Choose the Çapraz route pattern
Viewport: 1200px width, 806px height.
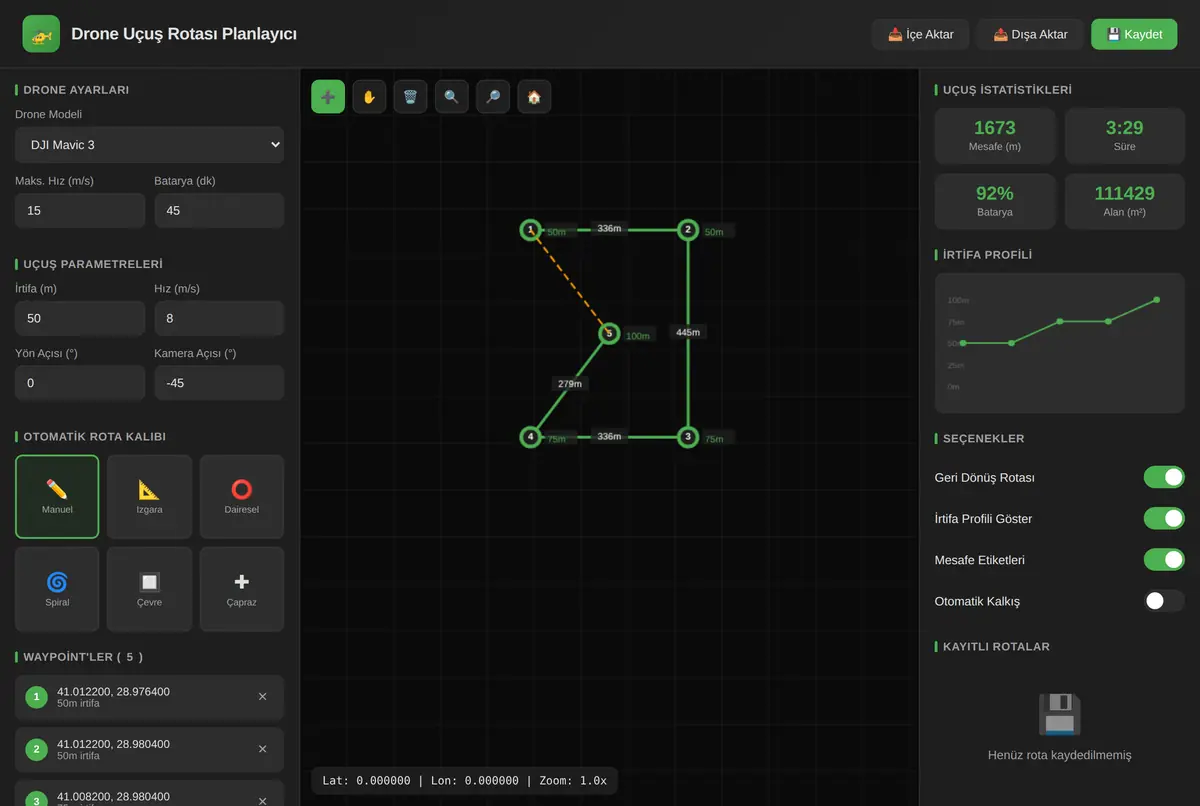tap(242, 589)
